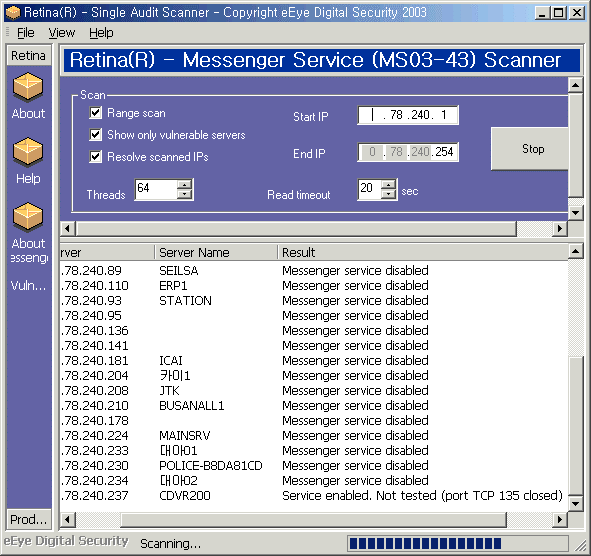This screenshot has height=556, width=591.
Task: Click scan panel scroll up arrow
Action: click(576, 85)
